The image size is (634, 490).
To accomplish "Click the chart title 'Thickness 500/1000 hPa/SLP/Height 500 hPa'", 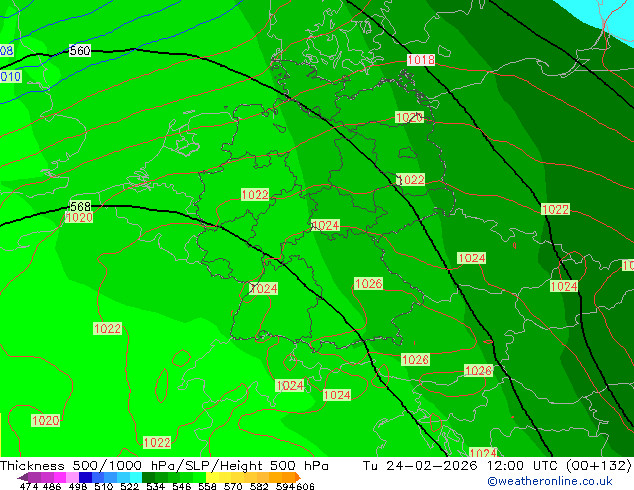I will pyautogui.click(x=164, y=466).
